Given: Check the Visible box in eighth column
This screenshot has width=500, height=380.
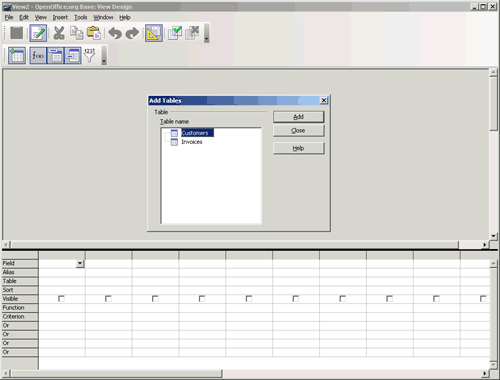Looking at the screenshot, I should coord(389,299).
